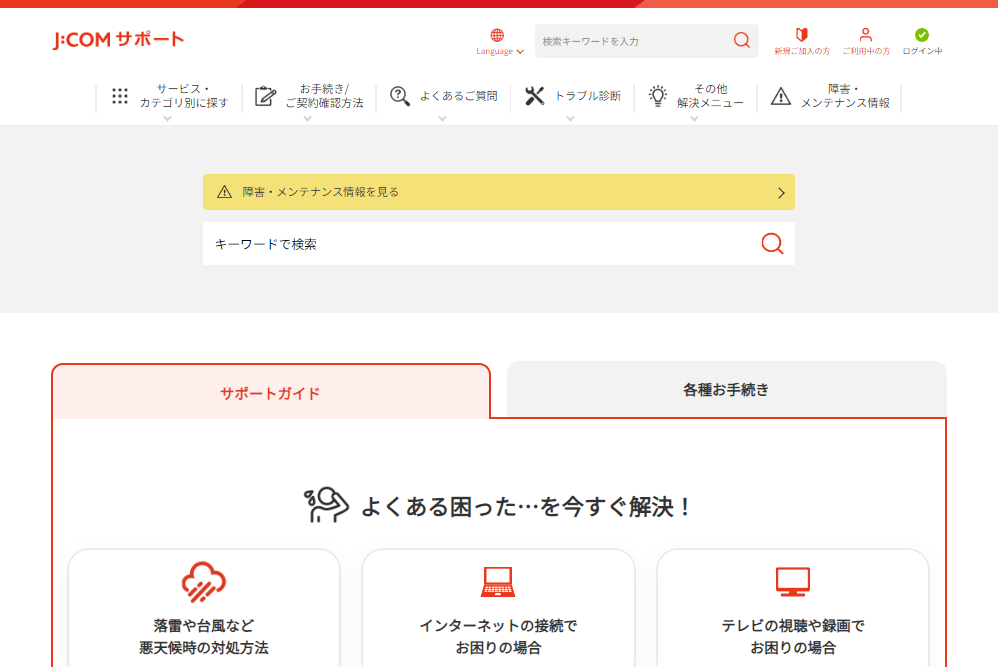The image size is (998, 667).
Task: Click the wrench icon for トラブル診断
Action: coord(533,96)
